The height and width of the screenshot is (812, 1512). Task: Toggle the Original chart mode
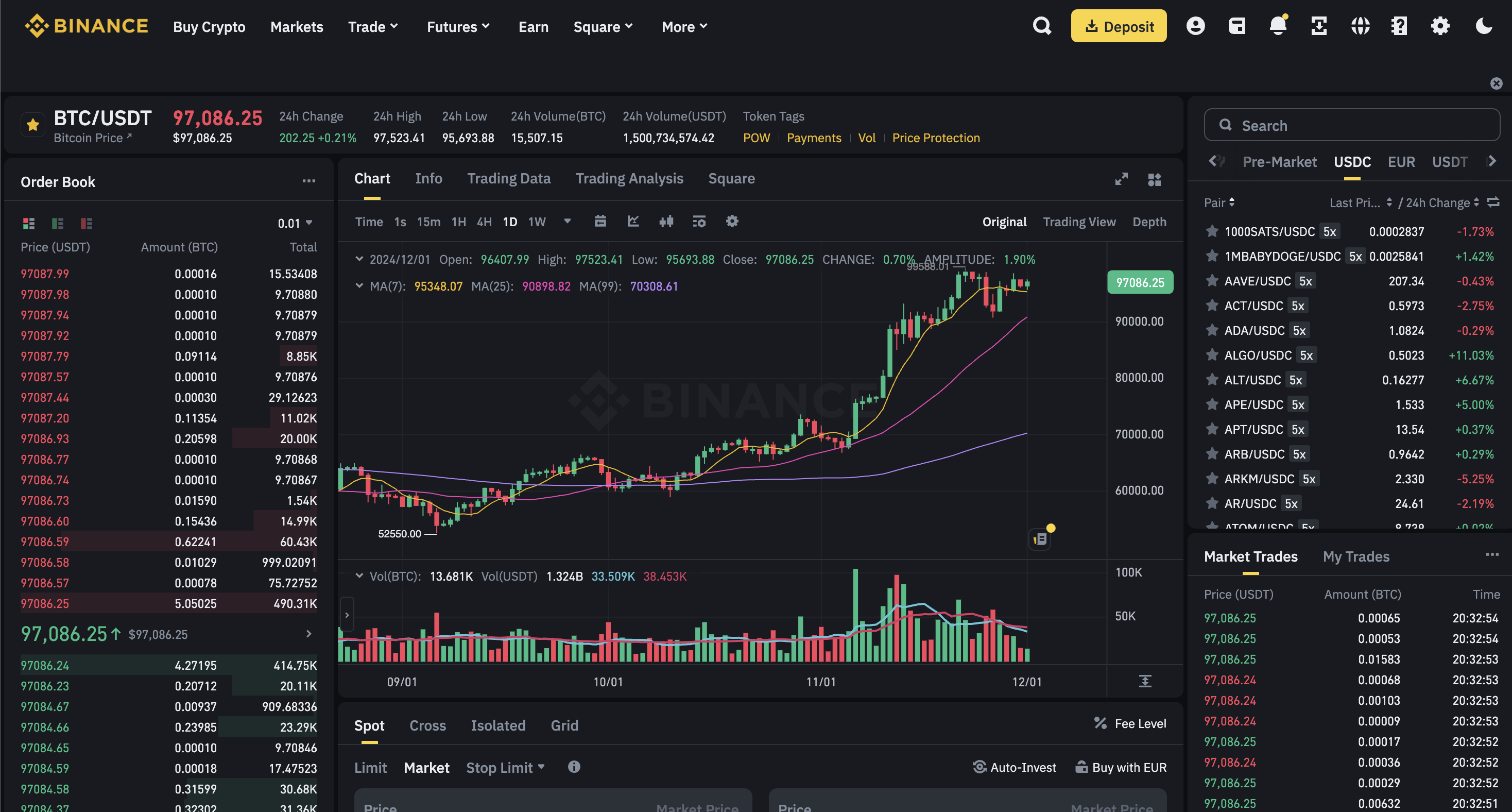1004,221
